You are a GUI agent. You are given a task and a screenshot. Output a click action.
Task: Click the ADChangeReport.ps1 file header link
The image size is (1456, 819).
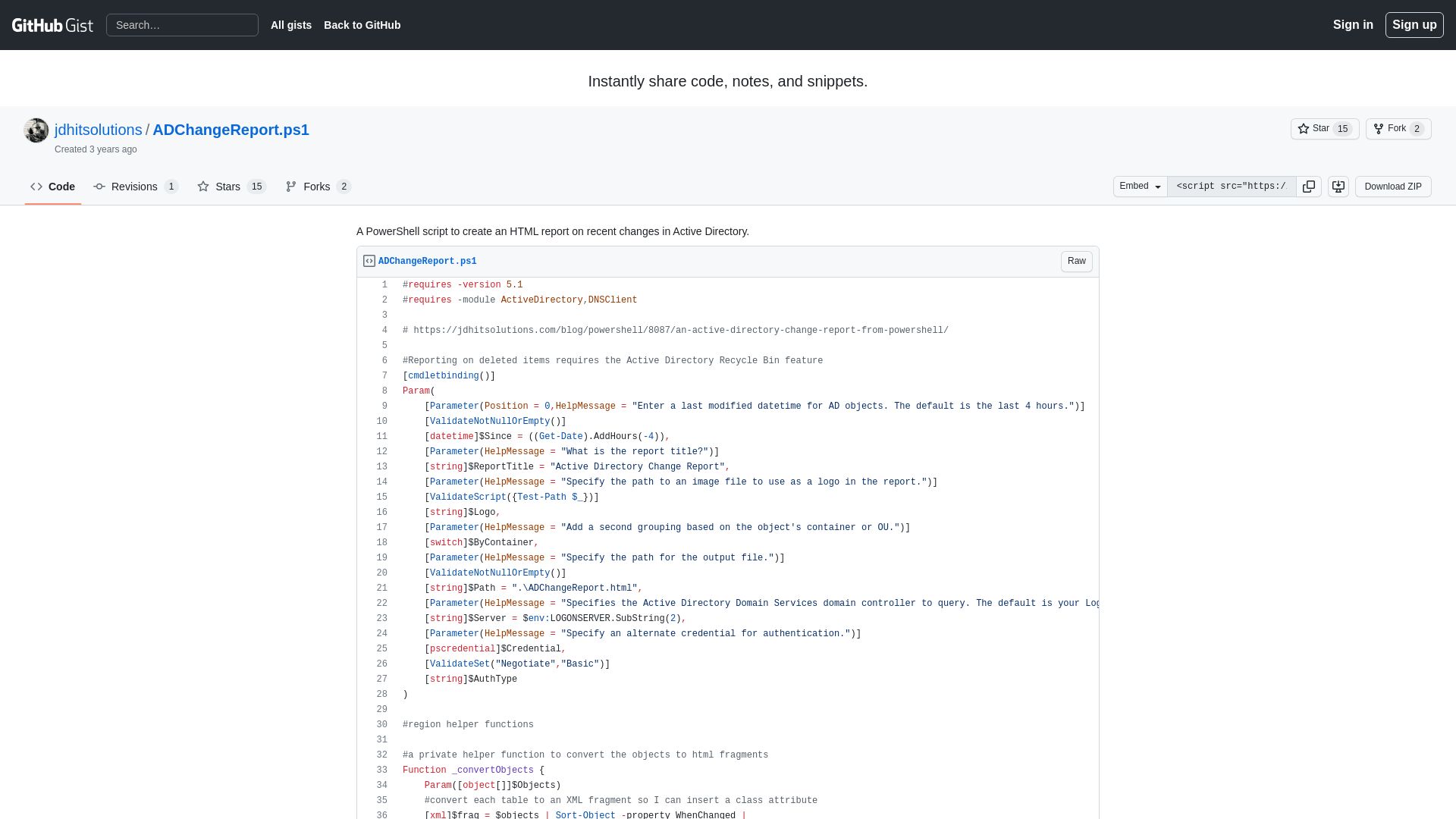click(428, 261)
